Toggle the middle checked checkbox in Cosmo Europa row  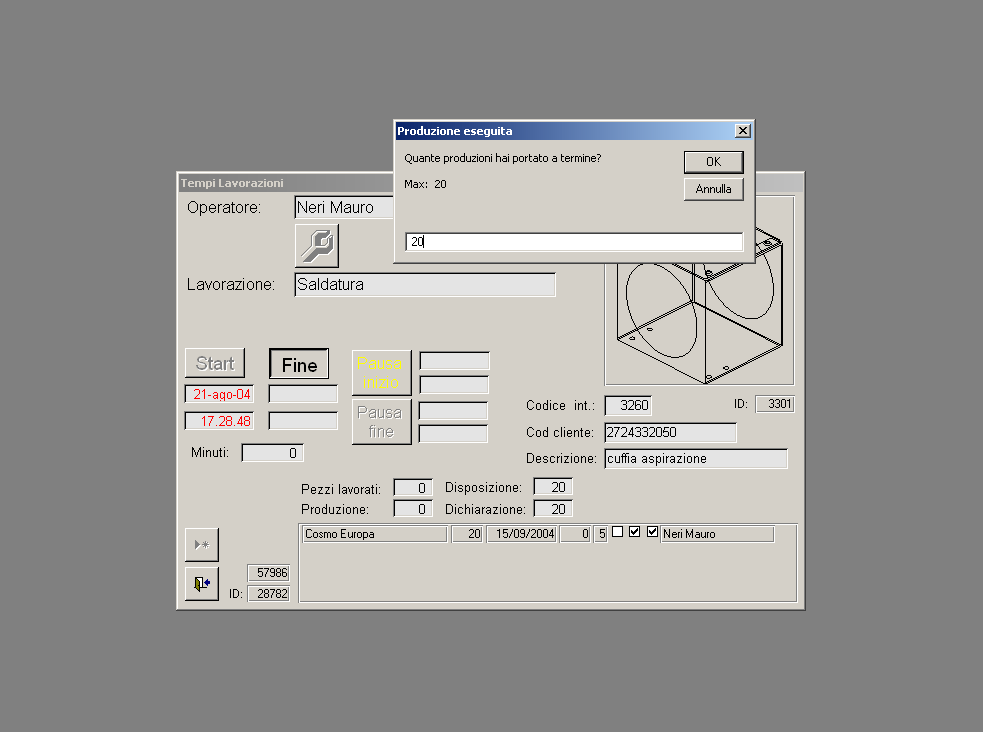tap(634, 532)
